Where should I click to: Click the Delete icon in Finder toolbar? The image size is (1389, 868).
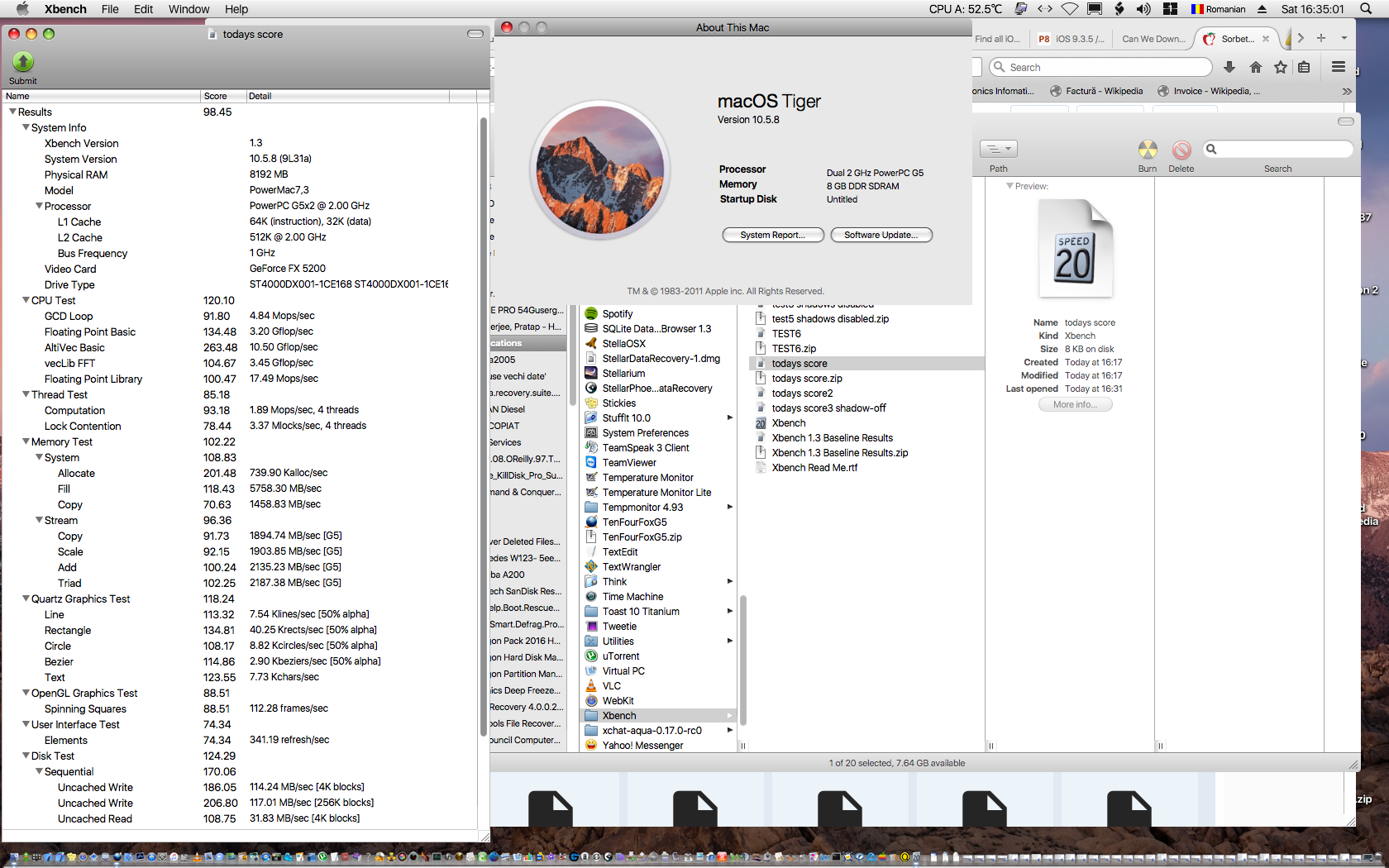[x=1181, y=150]
